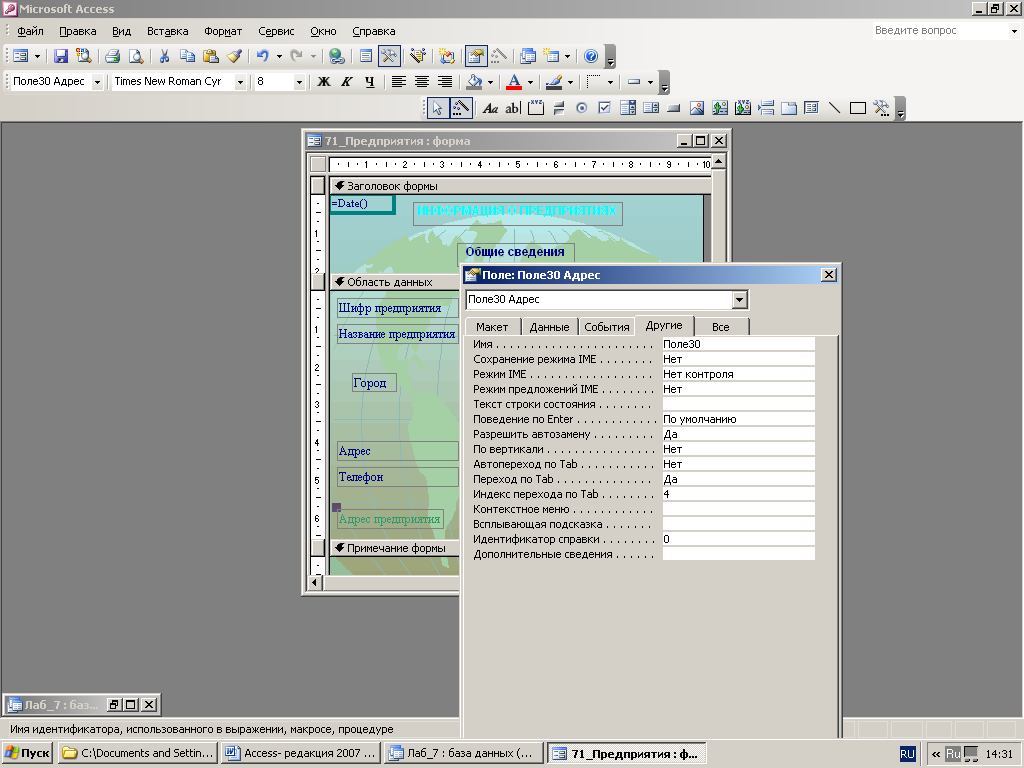Open the font size dropdown

[x=299, y=82]
